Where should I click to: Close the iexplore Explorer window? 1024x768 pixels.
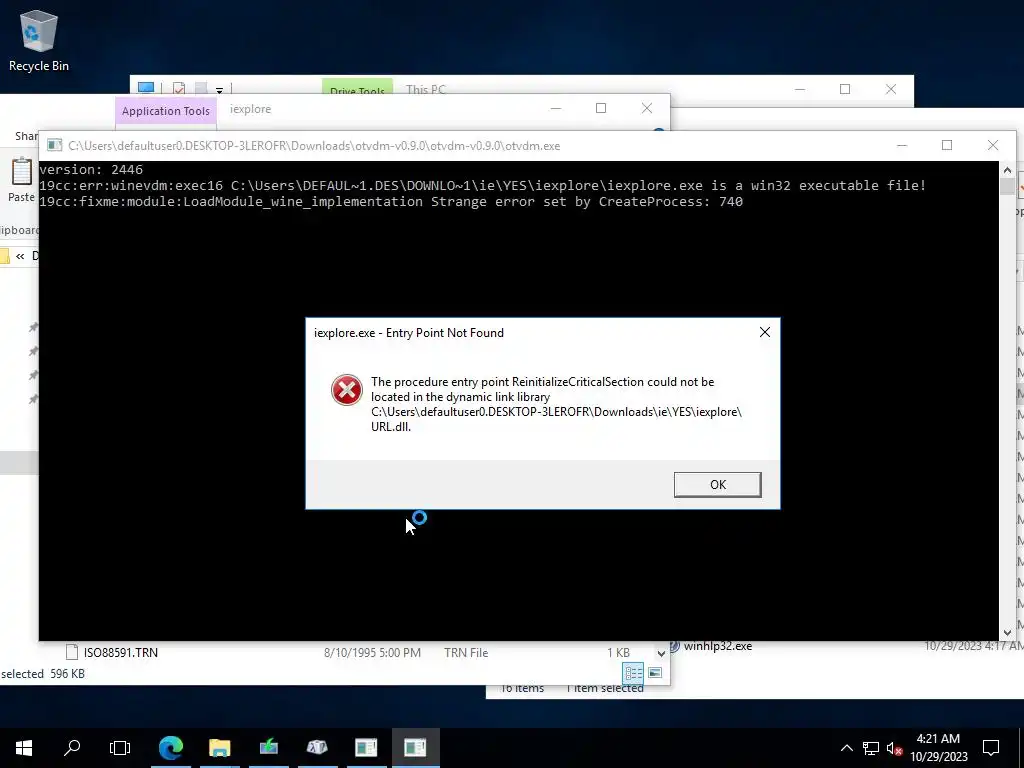point(647,108)
